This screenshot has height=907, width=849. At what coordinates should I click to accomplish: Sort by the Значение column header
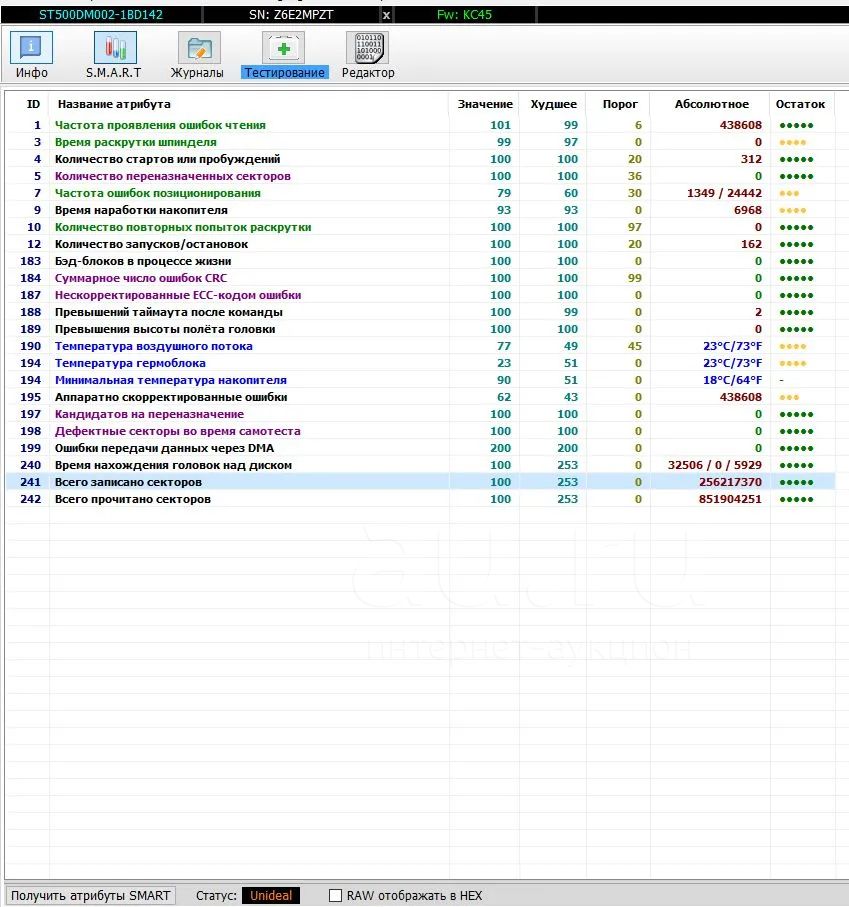485,104
